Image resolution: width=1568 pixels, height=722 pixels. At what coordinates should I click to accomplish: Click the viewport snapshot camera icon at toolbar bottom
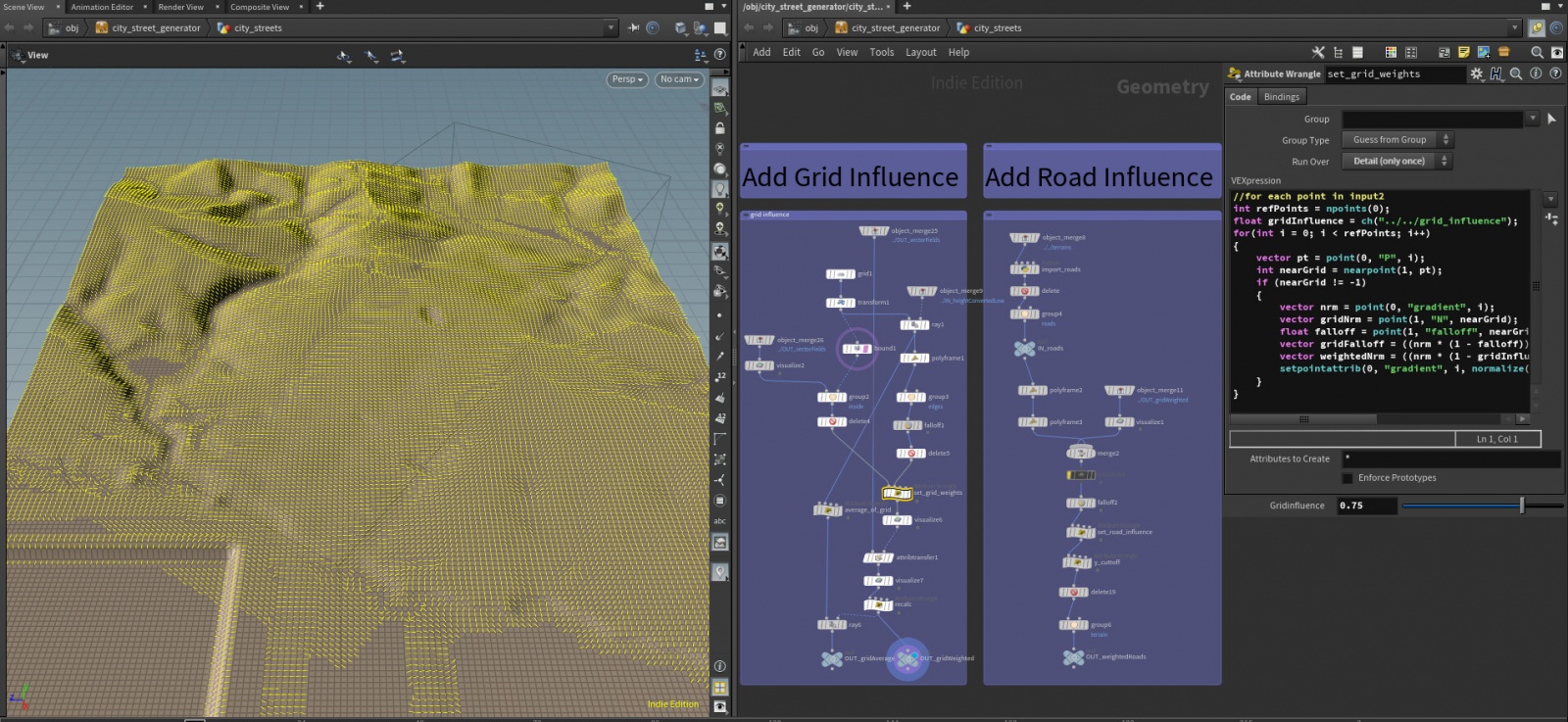720,706
